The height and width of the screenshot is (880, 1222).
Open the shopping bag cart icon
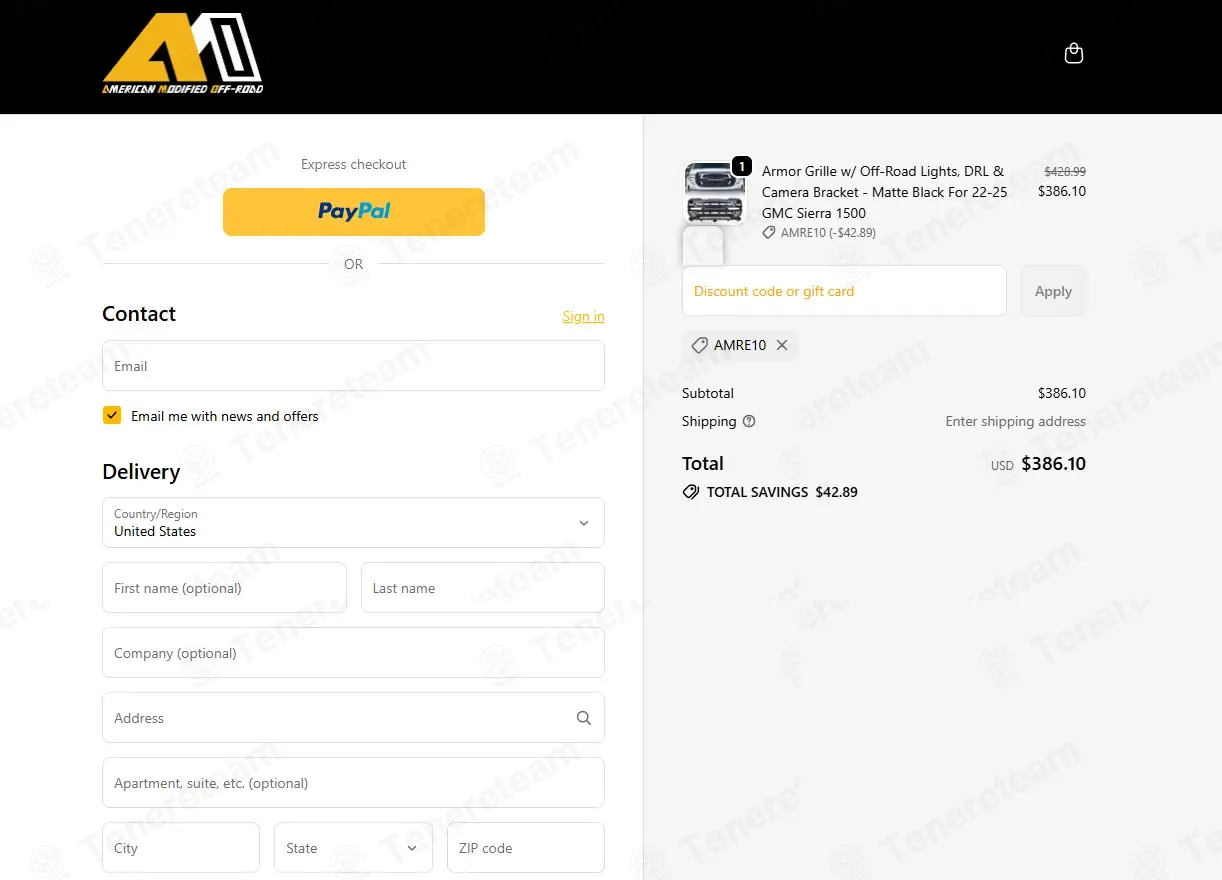pos(1074,53)
